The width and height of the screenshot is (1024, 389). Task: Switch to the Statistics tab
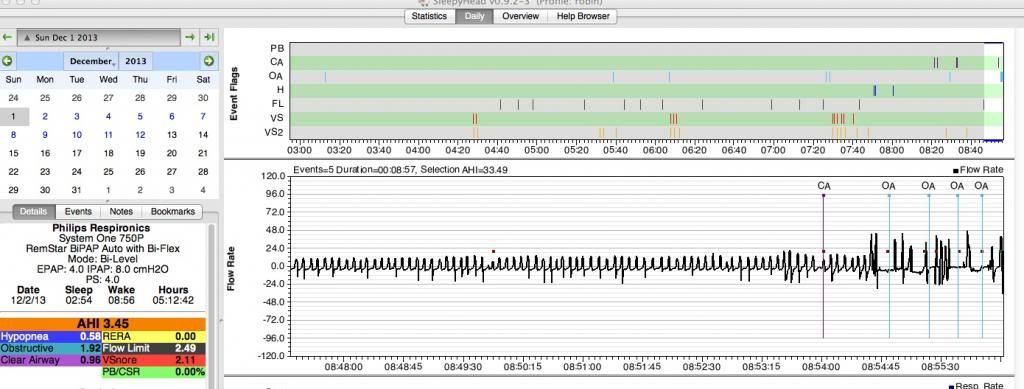pyautogui.click(x=429, y=16)
